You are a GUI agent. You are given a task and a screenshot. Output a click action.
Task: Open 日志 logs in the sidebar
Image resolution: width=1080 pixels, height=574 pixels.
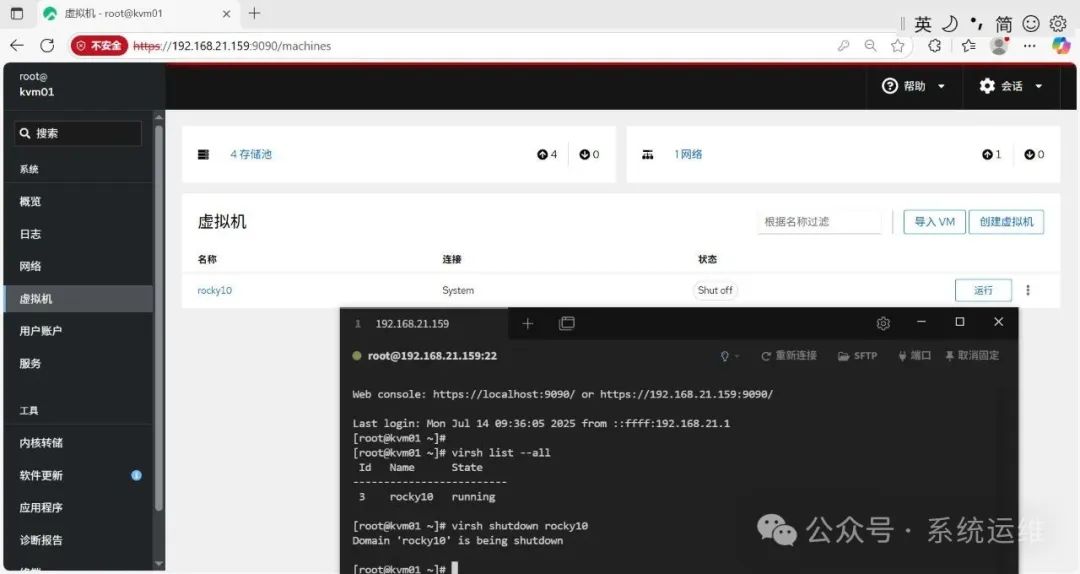(31, 234)
